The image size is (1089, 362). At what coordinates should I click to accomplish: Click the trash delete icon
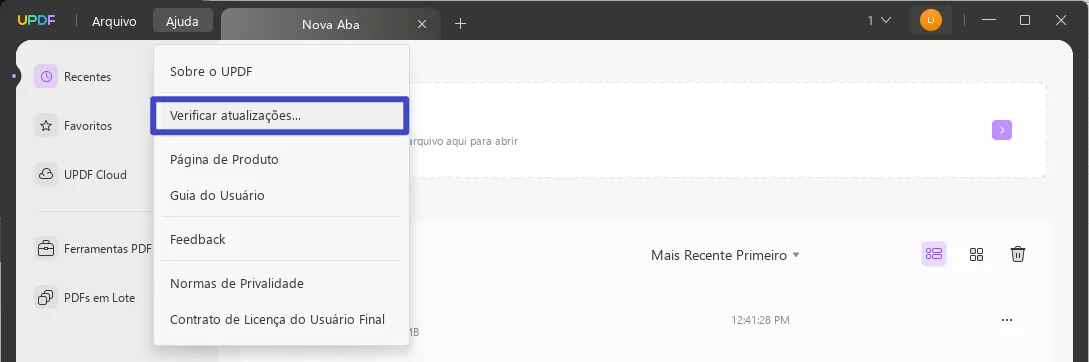[x=1017, y=254]
